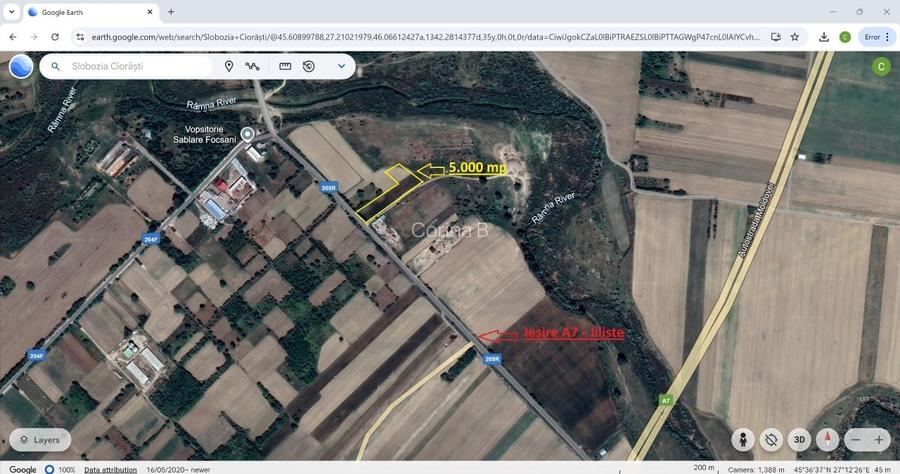
Task: Click the Google Earth logo menu button
Action: pos(21,67)
